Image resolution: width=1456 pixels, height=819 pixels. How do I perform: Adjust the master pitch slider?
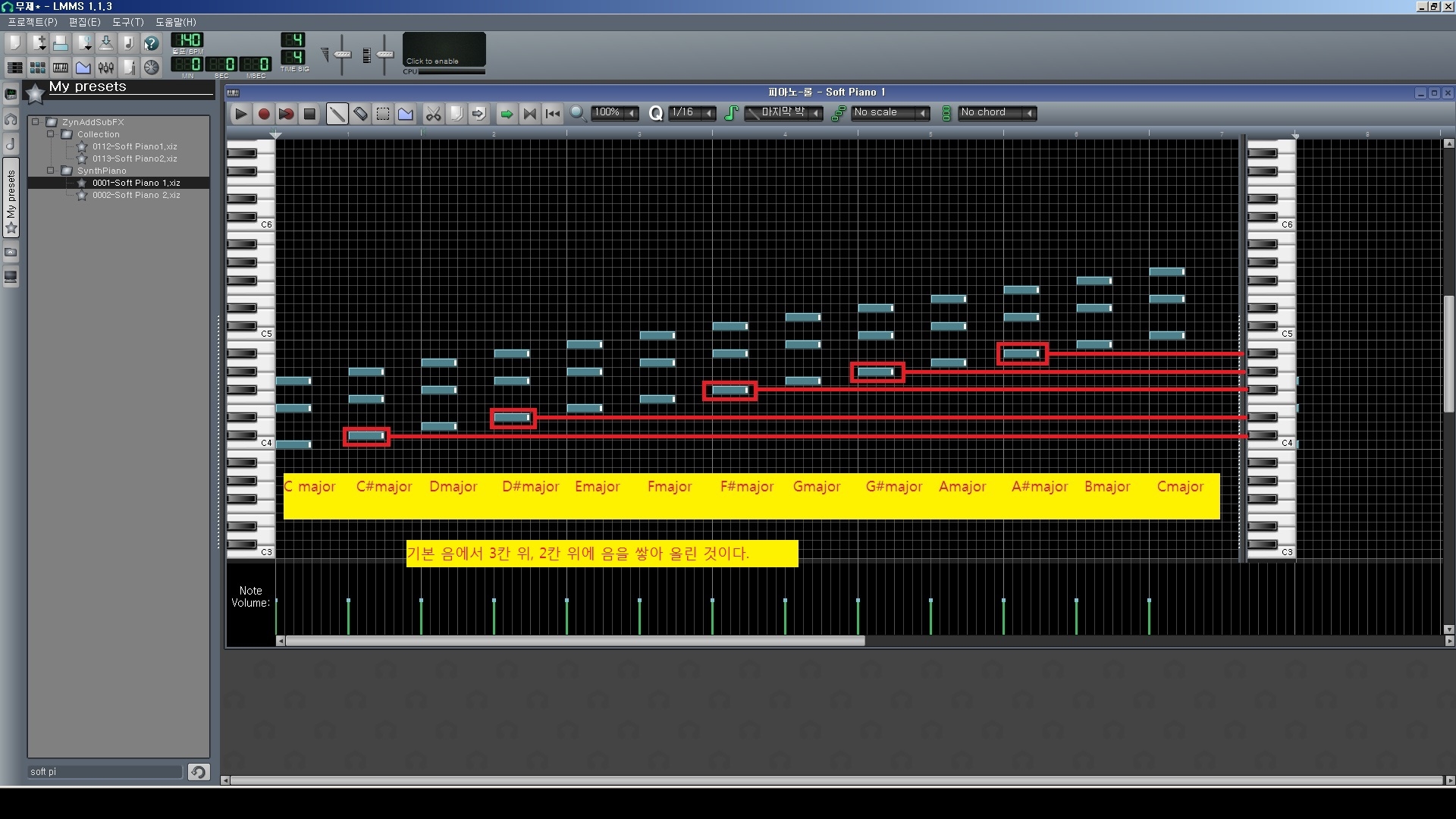coord(384,55)
